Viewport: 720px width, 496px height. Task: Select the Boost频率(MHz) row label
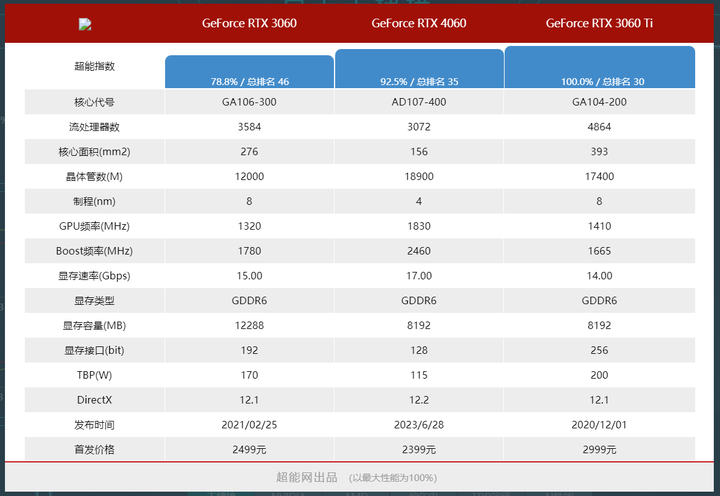click(x=94, y=251)
